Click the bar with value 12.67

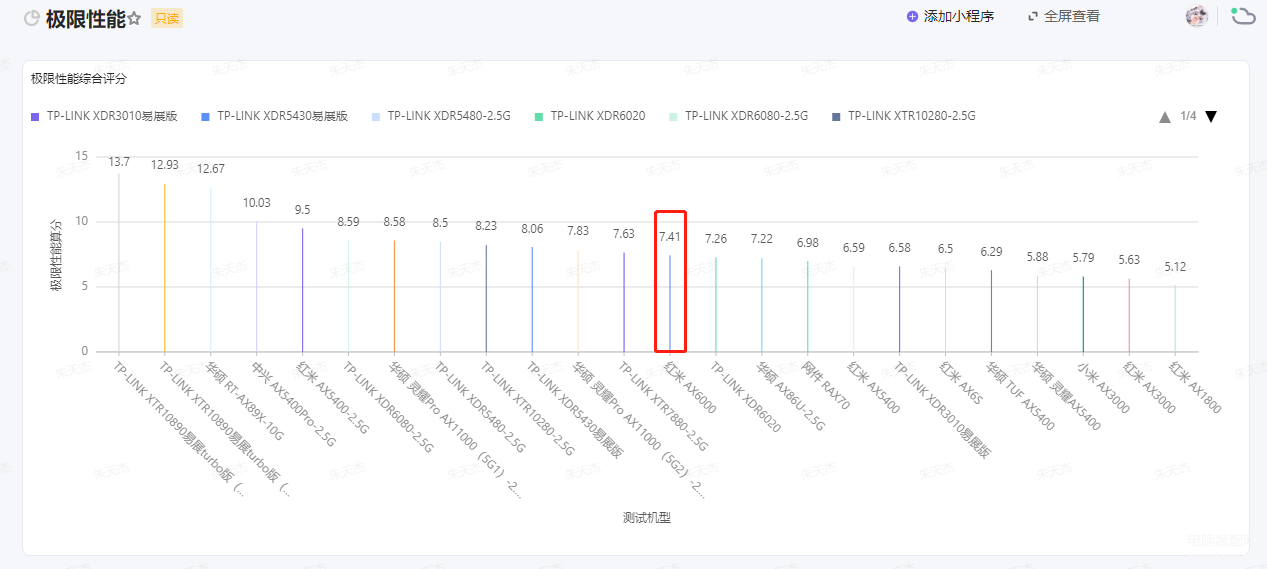211,269
